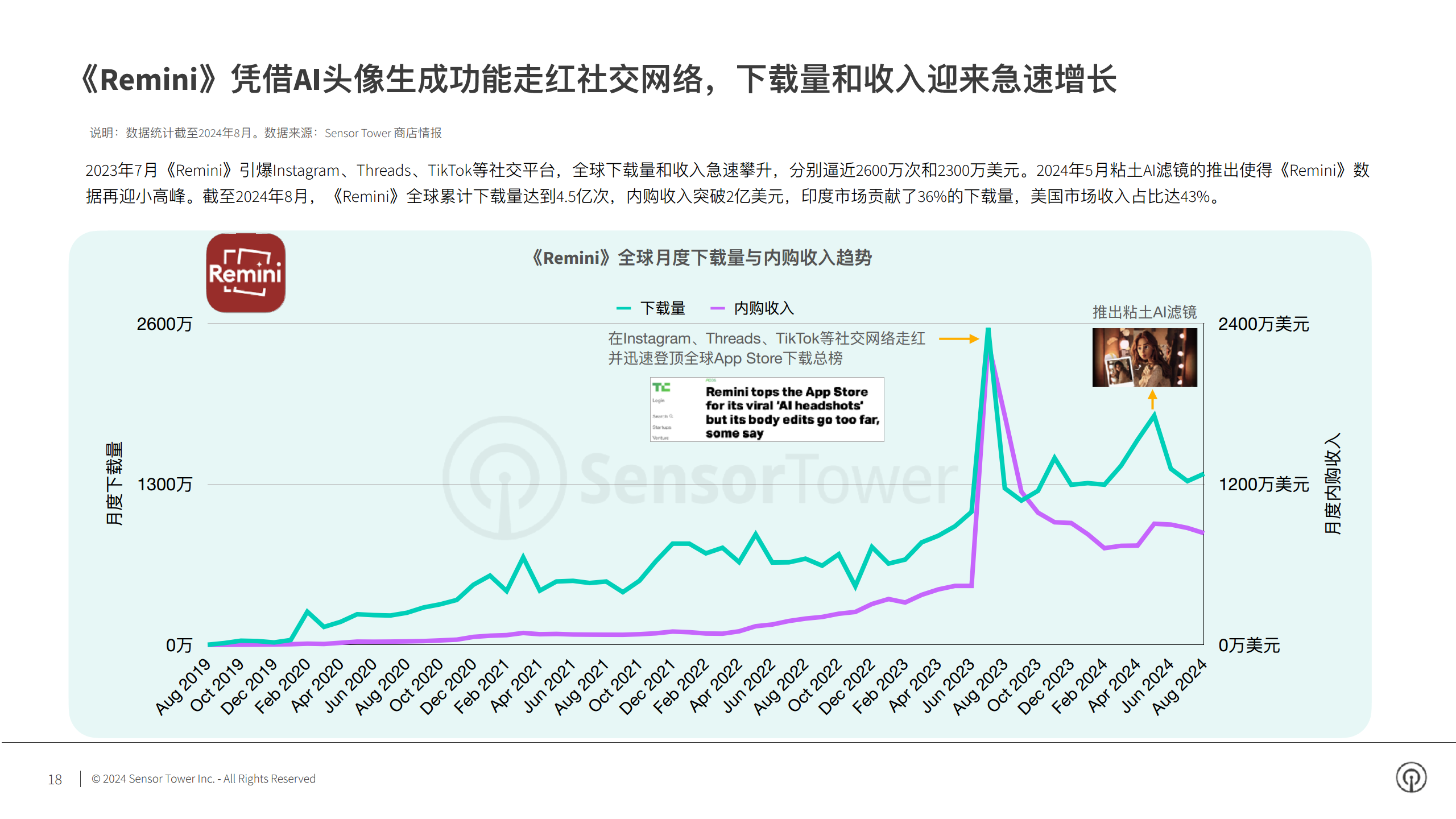1456x819 pixels.
Task: Click the 0万 left axis label
Action: (179, 645)
